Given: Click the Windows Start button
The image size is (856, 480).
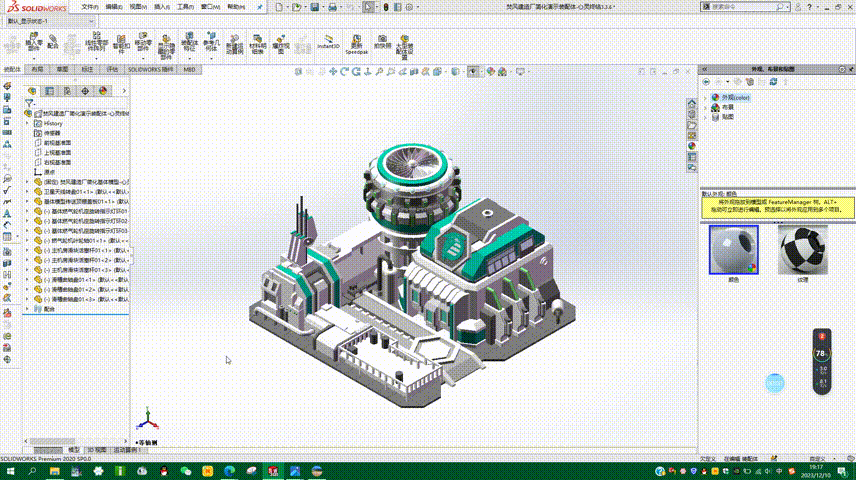Looking at the screenshot, I should coord(10,471).
